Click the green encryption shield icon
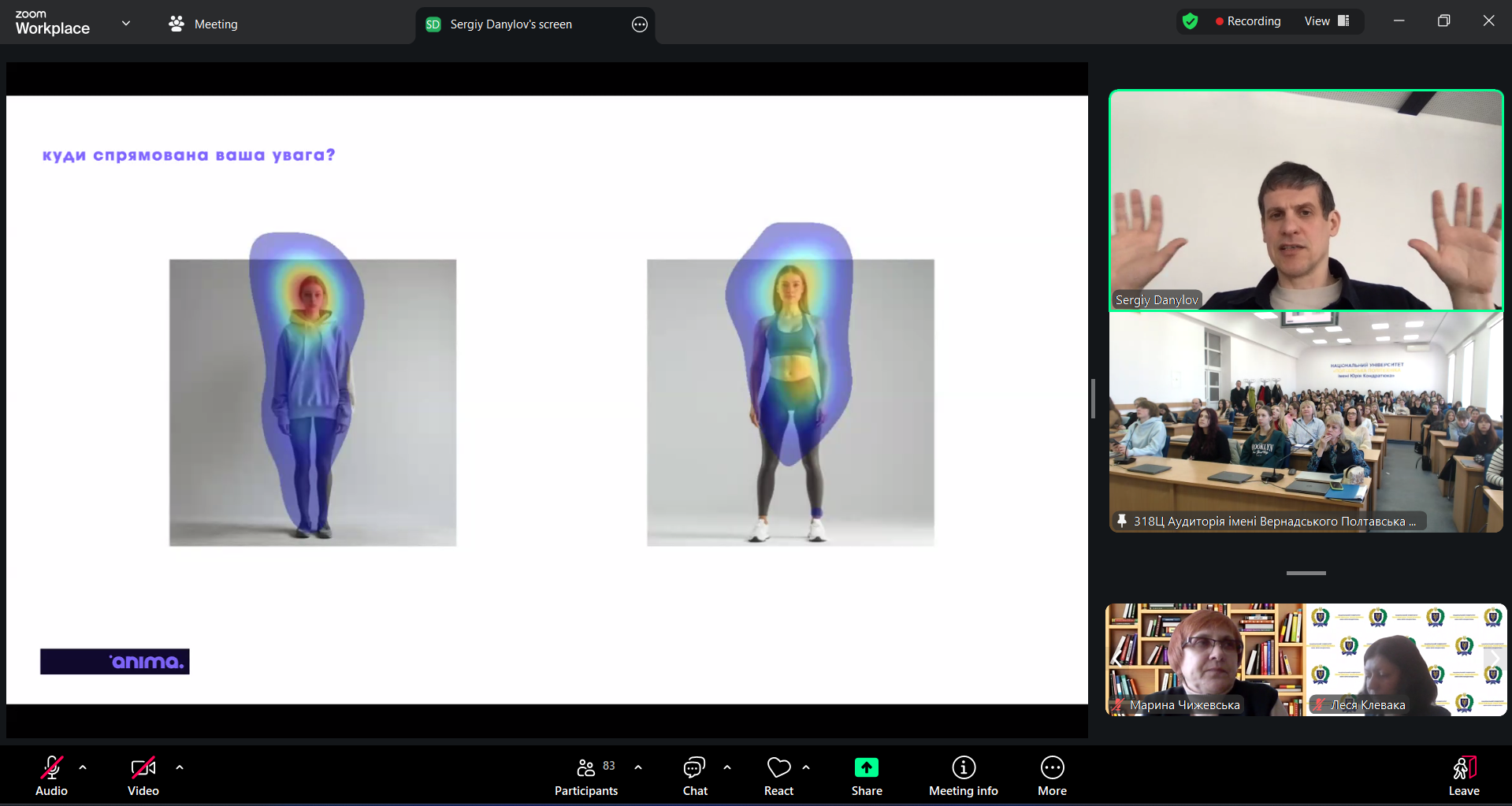Viewport: 1512px width, 806px height. click(1190, 21)
